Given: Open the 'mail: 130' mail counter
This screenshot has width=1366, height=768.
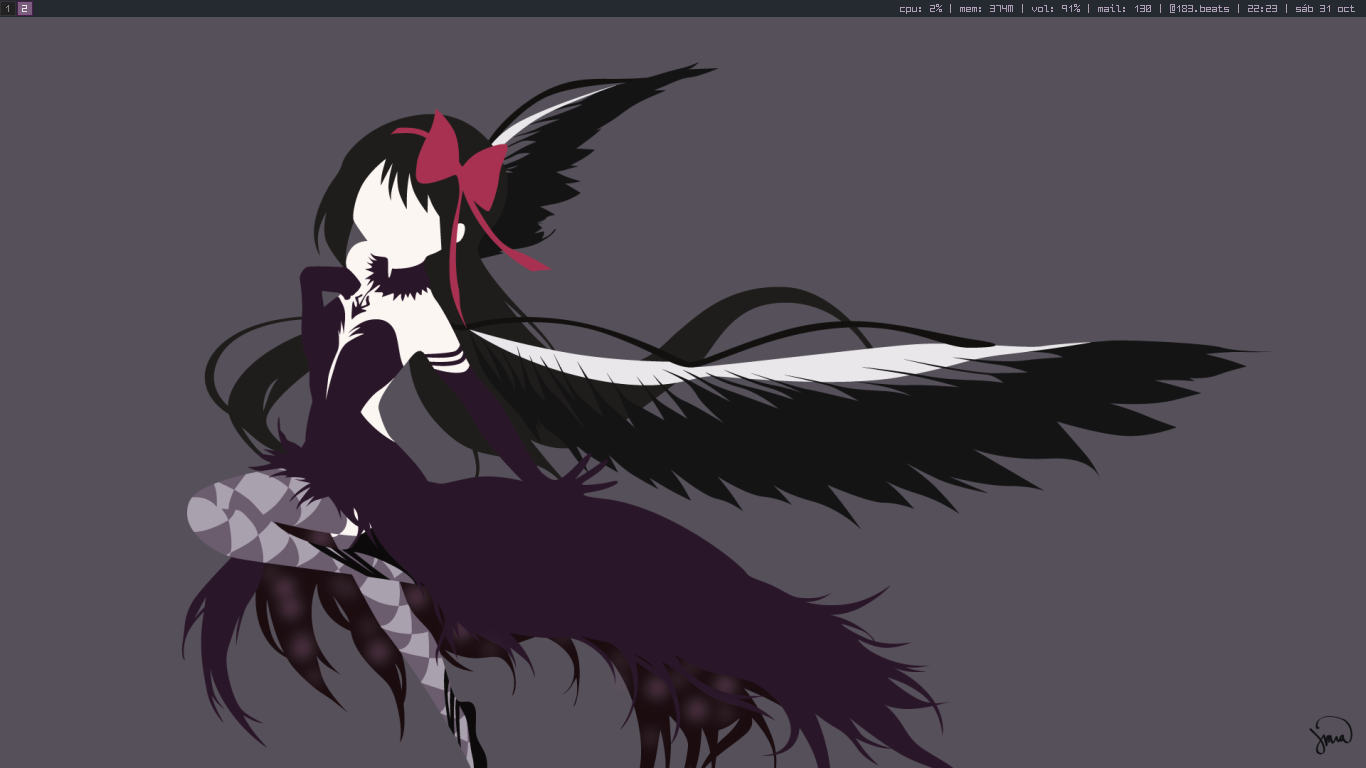Looking at the screenshot, I should [1125, 8].
